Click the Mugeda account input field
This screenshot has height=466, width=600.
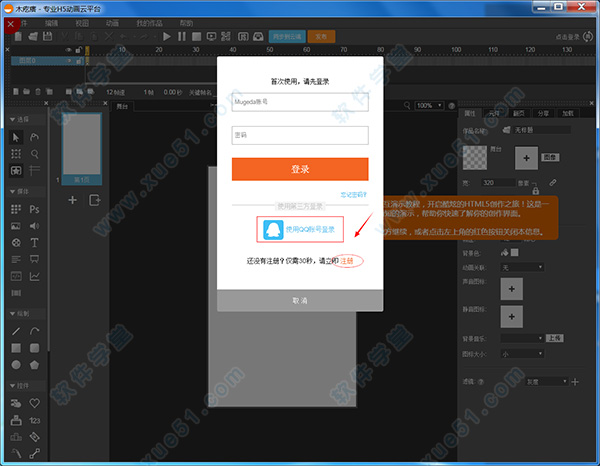[300, 101]
